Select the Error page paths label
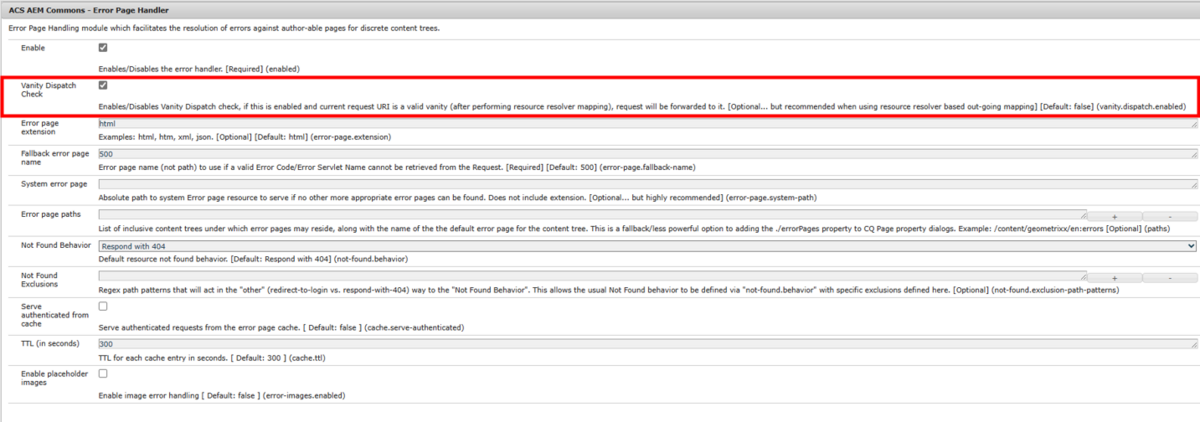Viewport: 1200px width, 422px height. point(50,215)
